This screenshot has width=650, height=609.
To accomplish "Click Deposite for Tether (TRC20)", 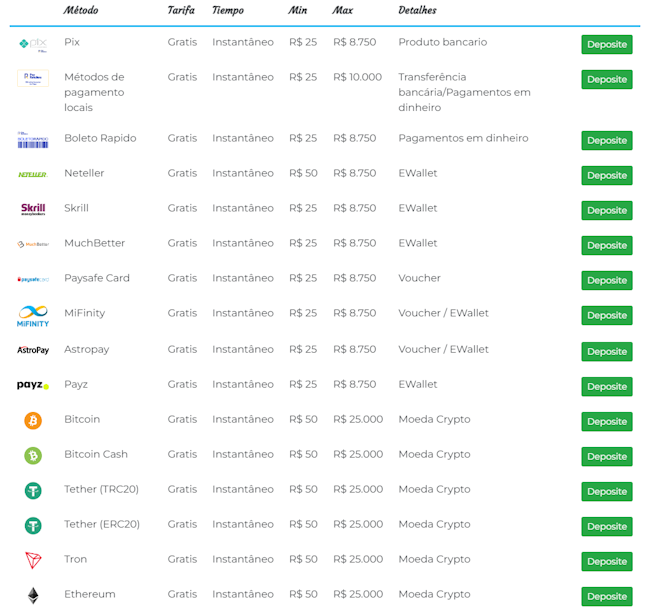I will [x=607, y=491].
